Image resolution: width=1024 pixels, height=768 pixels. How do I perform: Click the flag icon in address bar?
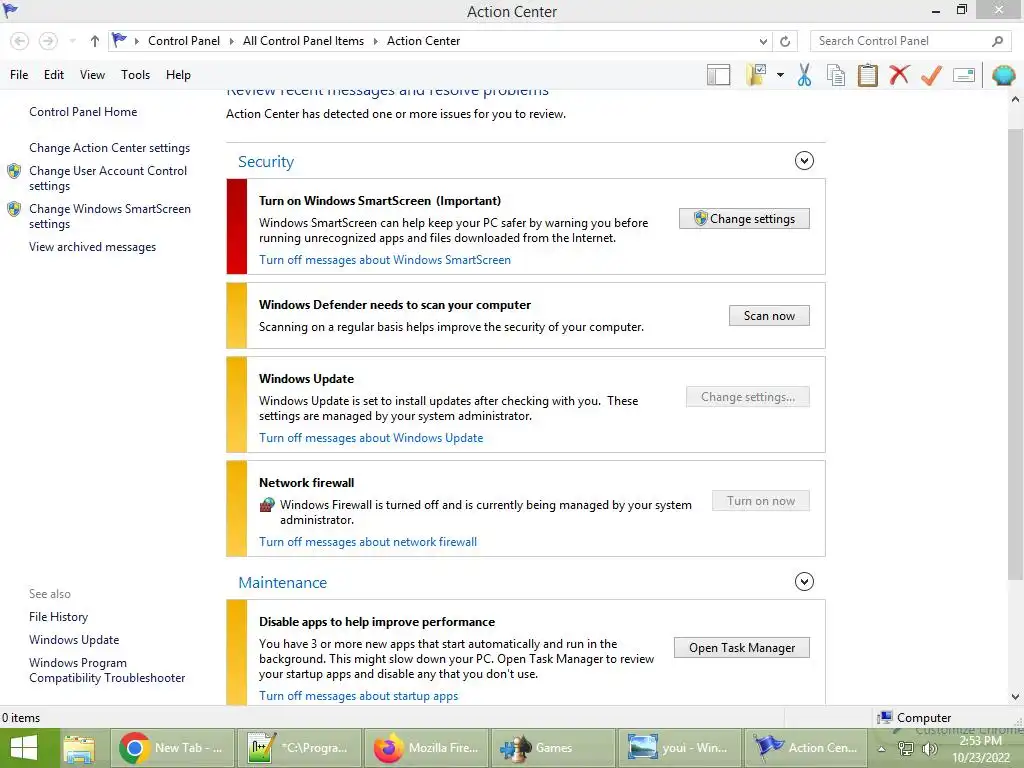tap(119, 40)
